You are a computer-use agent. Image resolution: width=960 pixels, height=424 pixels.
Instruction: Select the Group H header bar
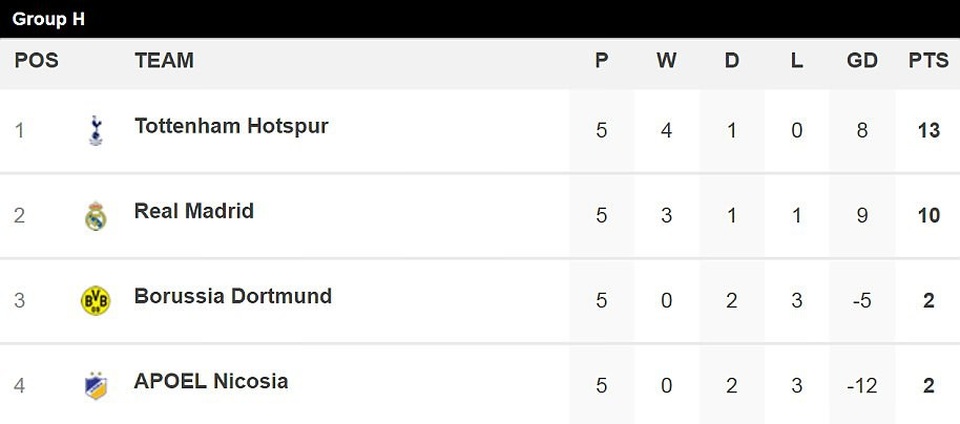(x=480, y=19)
